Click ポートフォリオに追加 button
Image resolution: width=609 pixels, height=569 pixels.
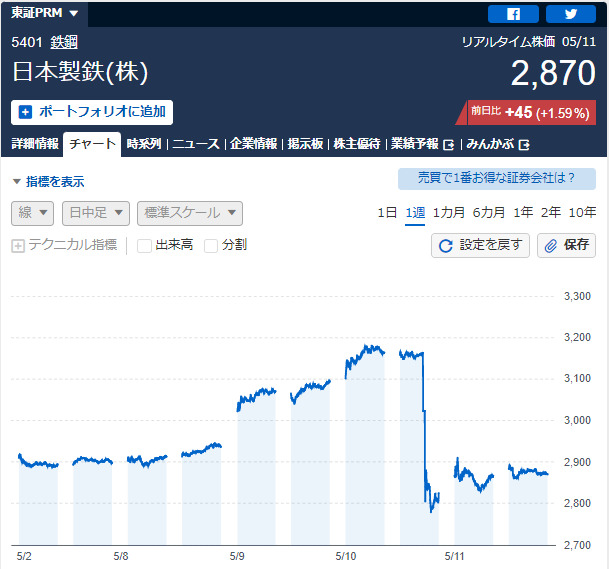[92, 113]
